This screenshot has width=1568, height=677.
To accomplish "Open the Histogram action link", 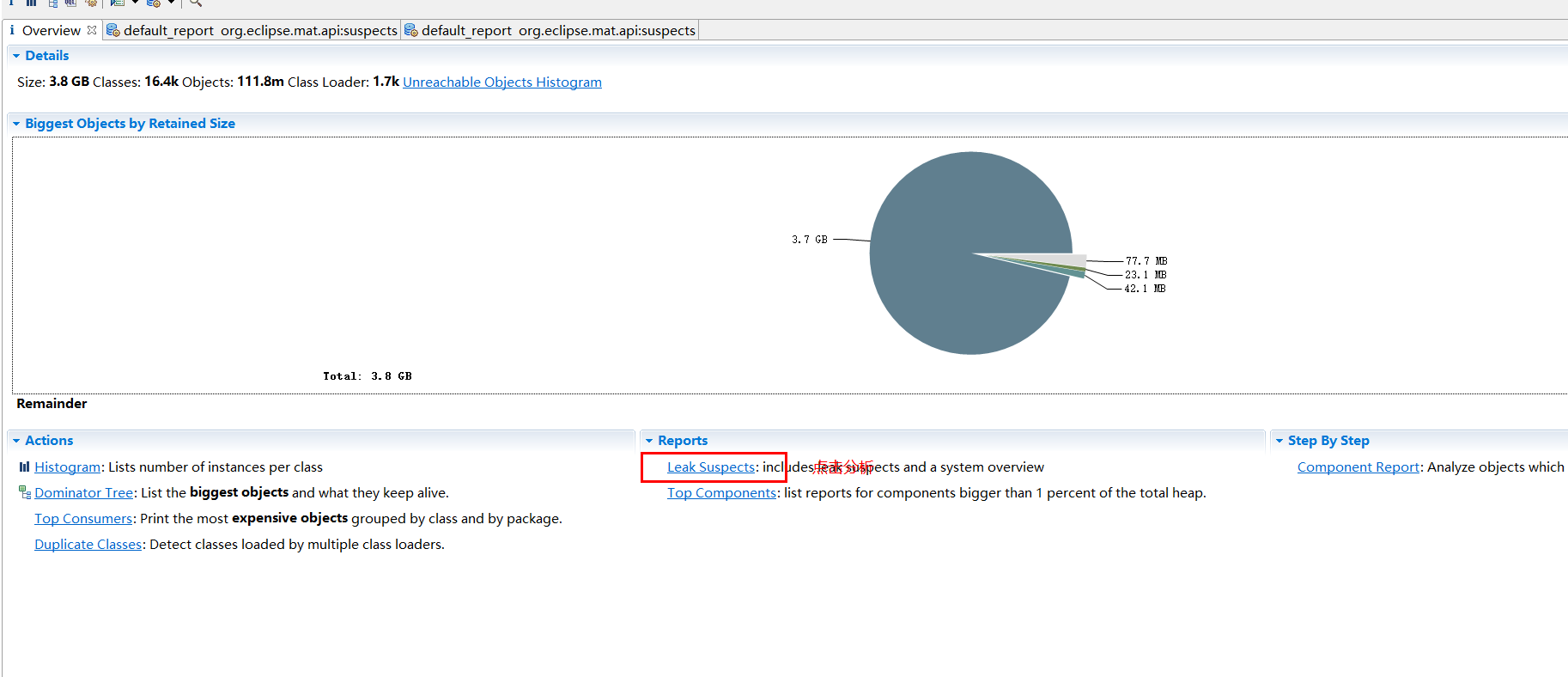I will point(68,467).
